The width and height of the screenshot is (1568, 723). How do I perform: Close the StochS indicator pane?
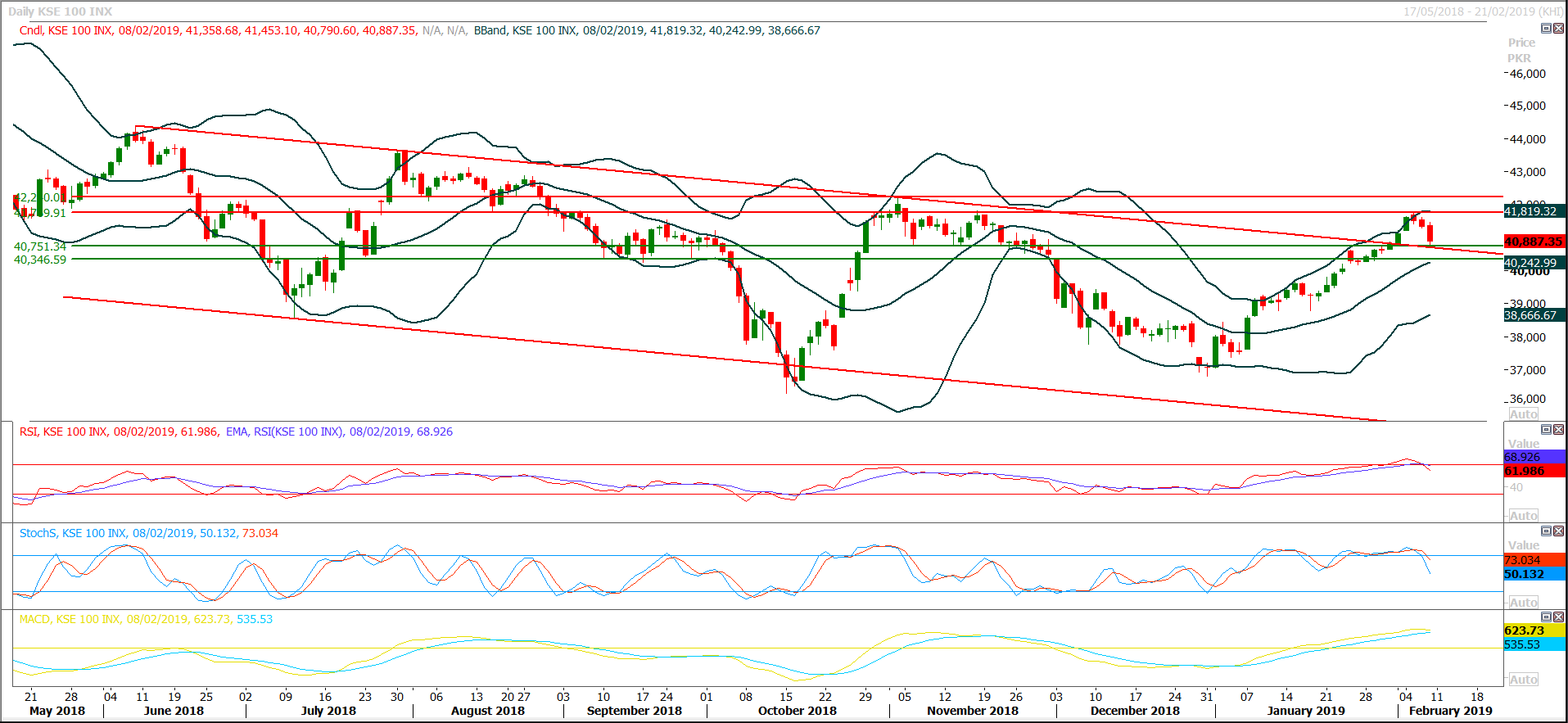point(1558,531)
